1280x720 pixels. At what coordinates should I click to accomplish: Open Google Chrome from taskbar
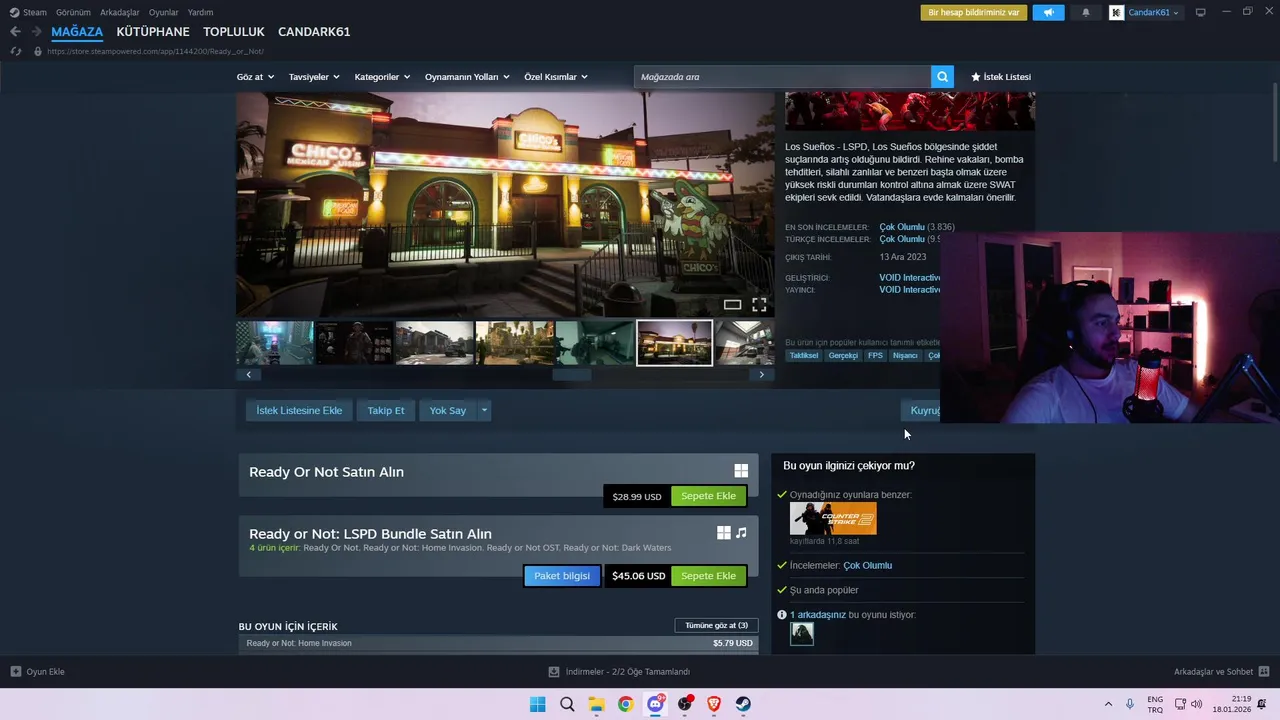click(625, 704)
